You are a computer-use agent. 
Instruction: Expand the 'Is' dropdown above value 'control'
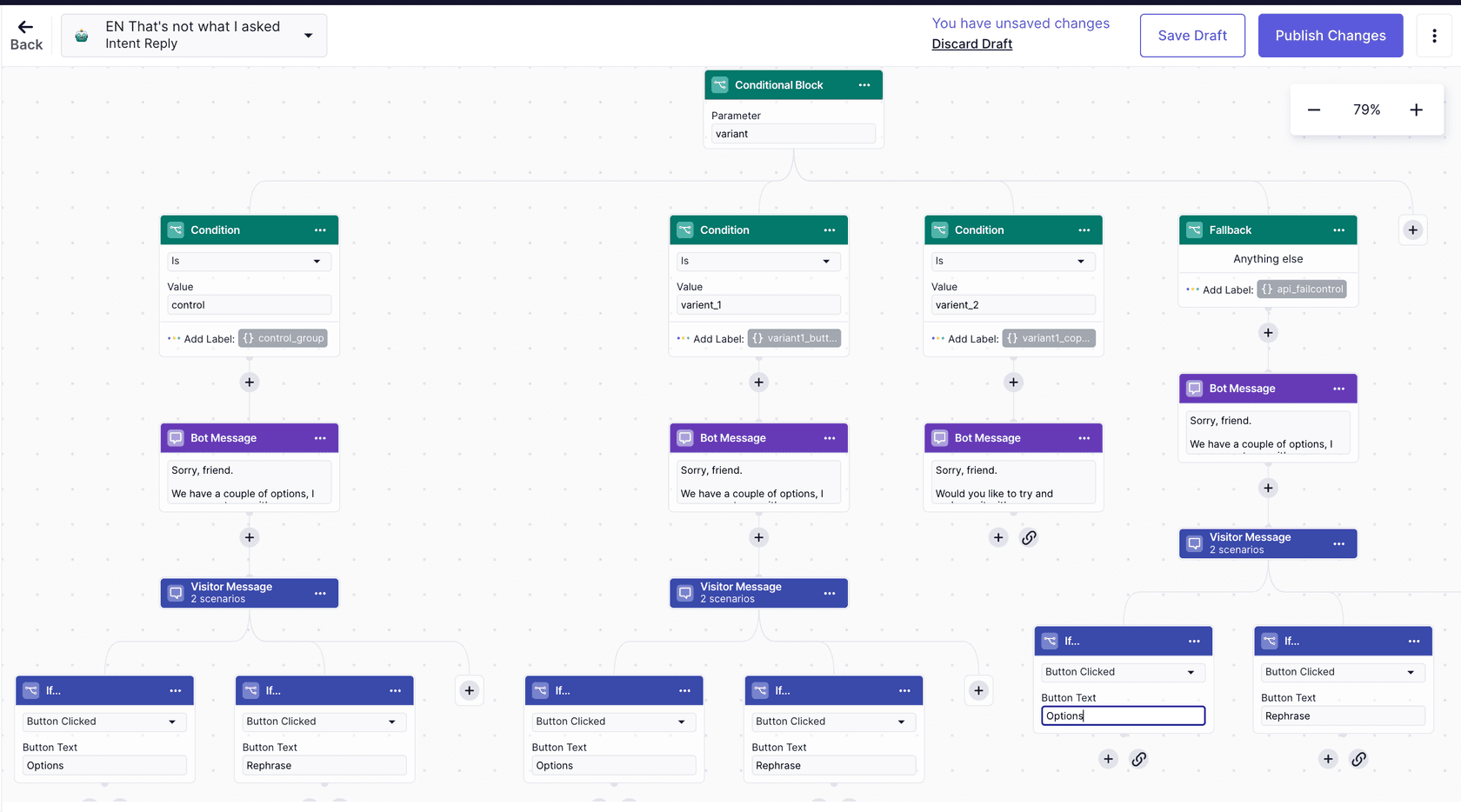pos(250,261)
